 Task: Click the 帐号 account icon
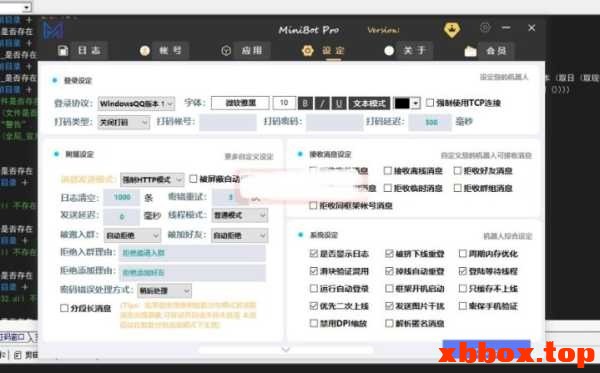click(145, 50)
